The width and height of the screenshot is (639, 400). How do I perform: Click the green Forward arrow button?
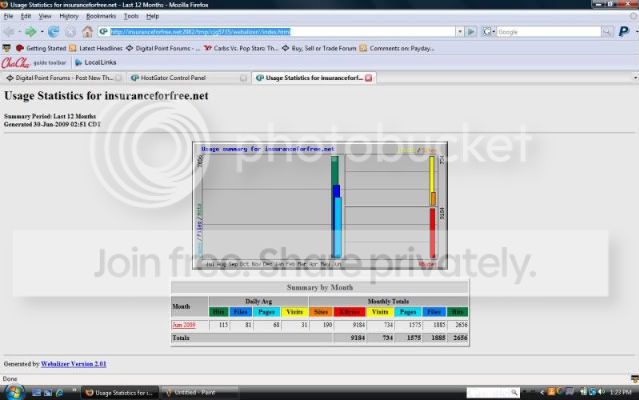point(31,31)
